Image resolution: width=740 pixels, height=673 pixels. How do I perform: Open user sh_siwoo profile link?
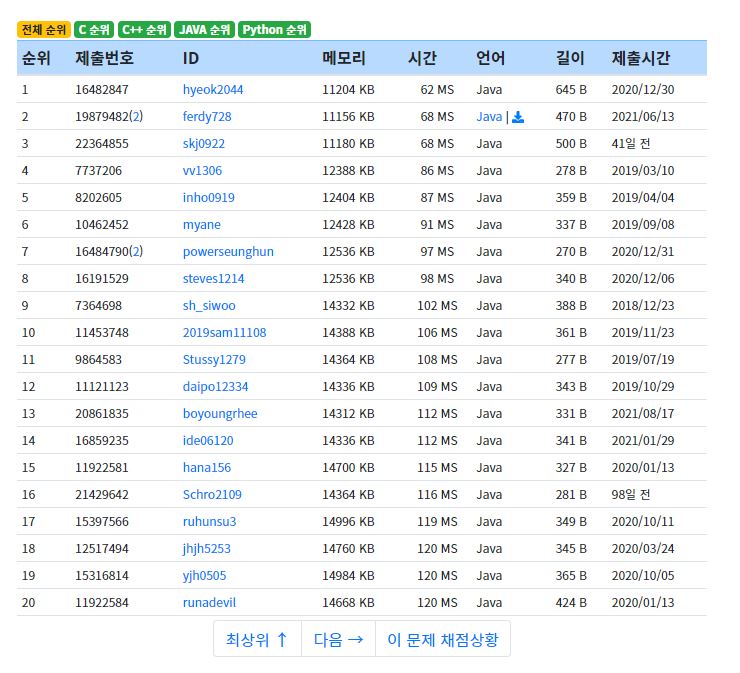coord(209,305)
